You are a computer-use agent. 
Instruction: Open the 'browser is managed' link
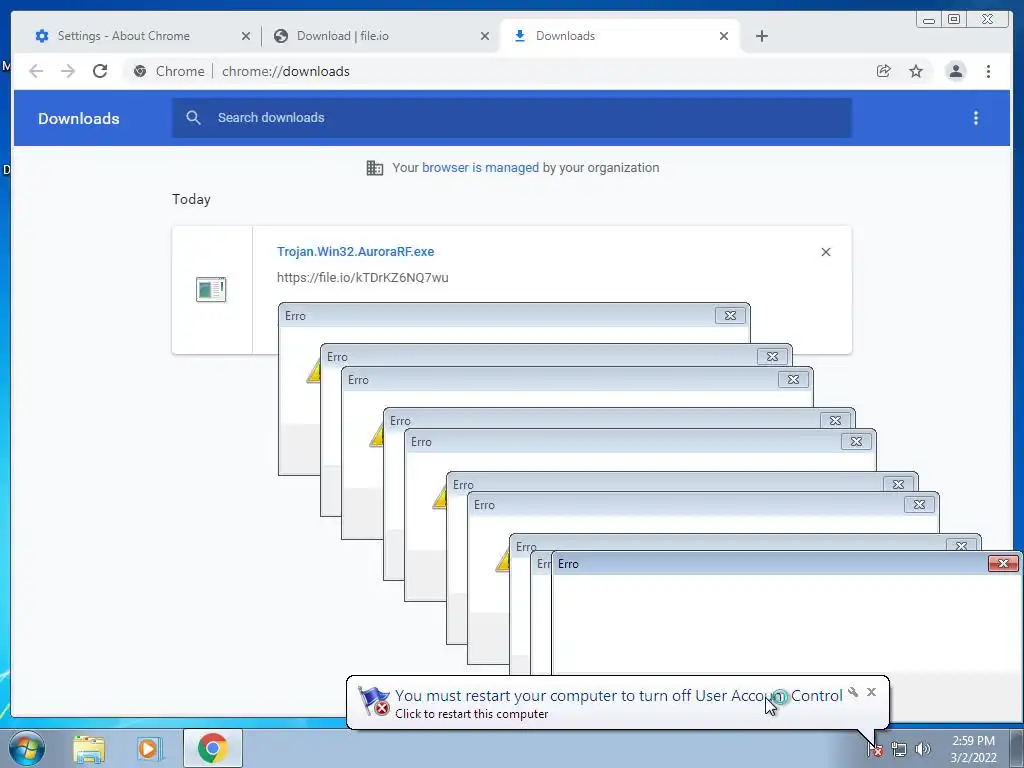481,168
